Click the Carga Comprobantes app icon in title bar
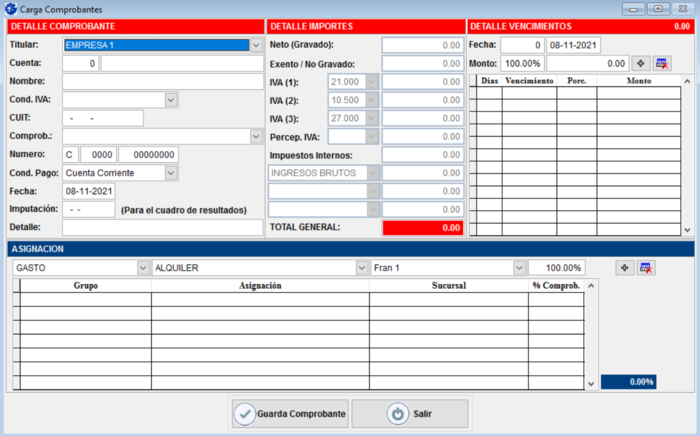700x436 pixels. tap(10, 8)
